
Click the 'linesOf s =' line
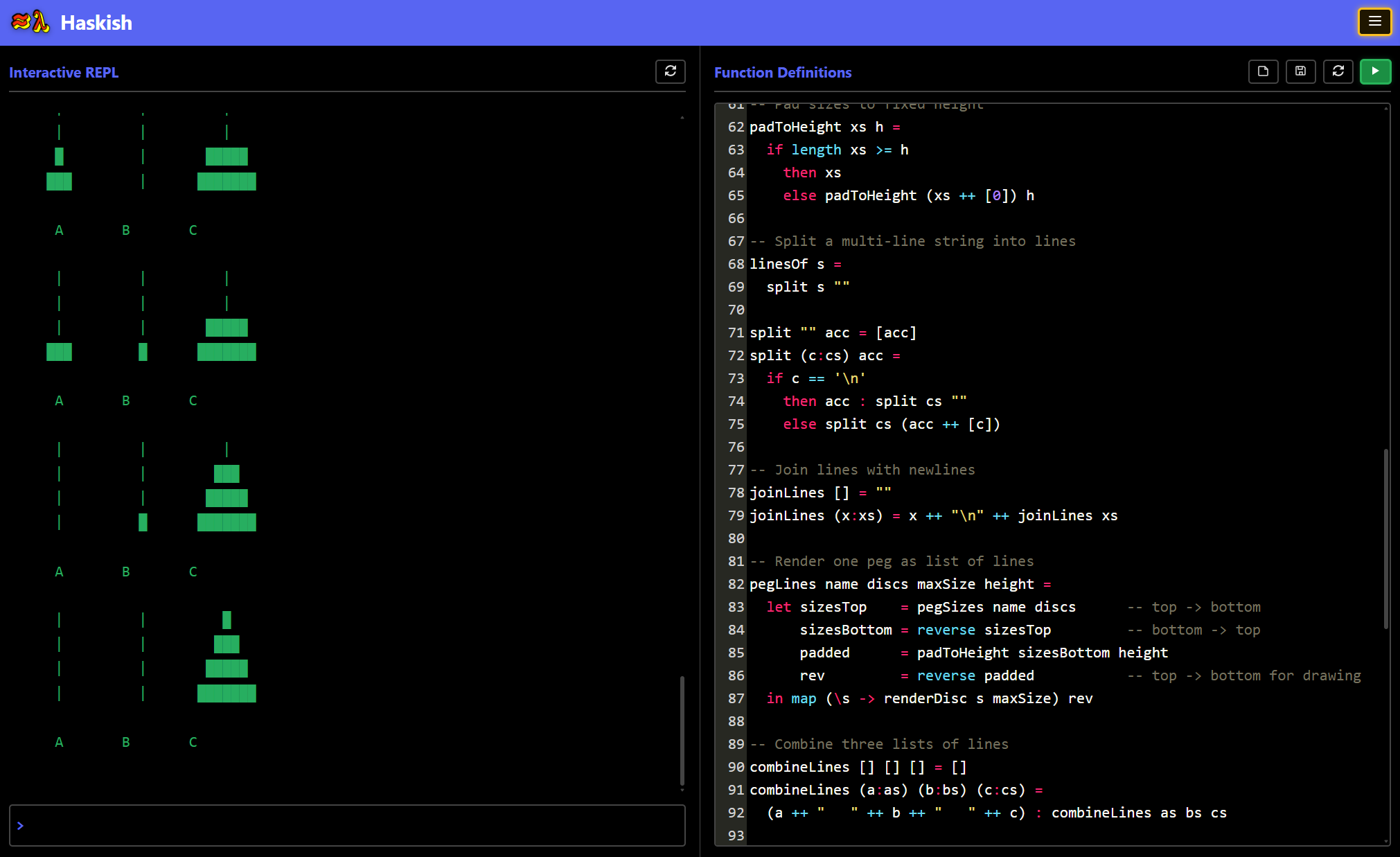(x=795, y=264)
